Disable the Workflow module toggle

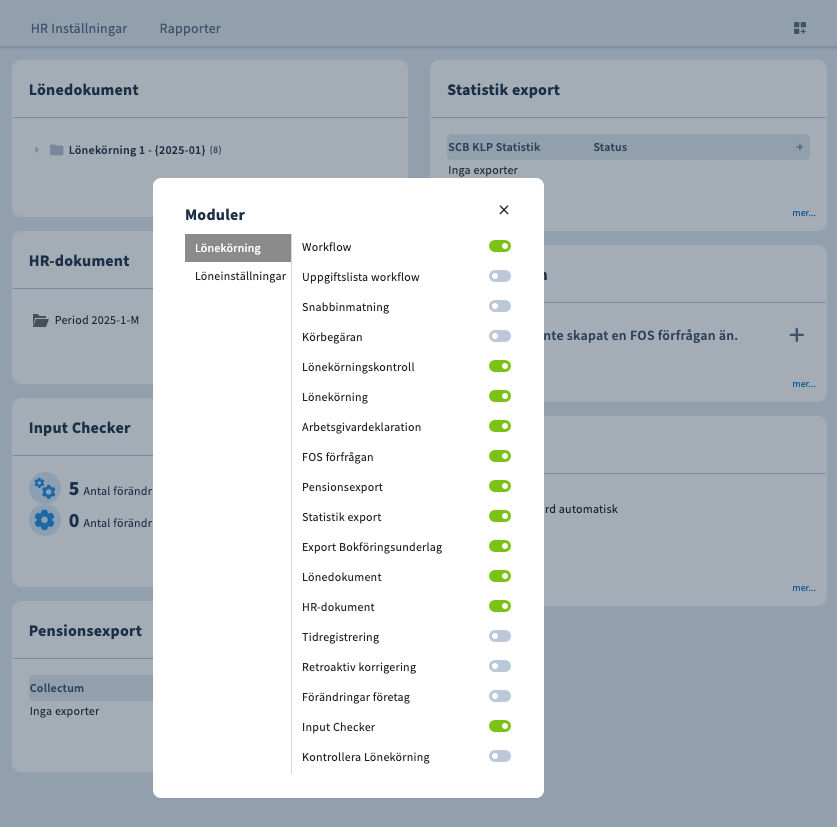[500, 246]
